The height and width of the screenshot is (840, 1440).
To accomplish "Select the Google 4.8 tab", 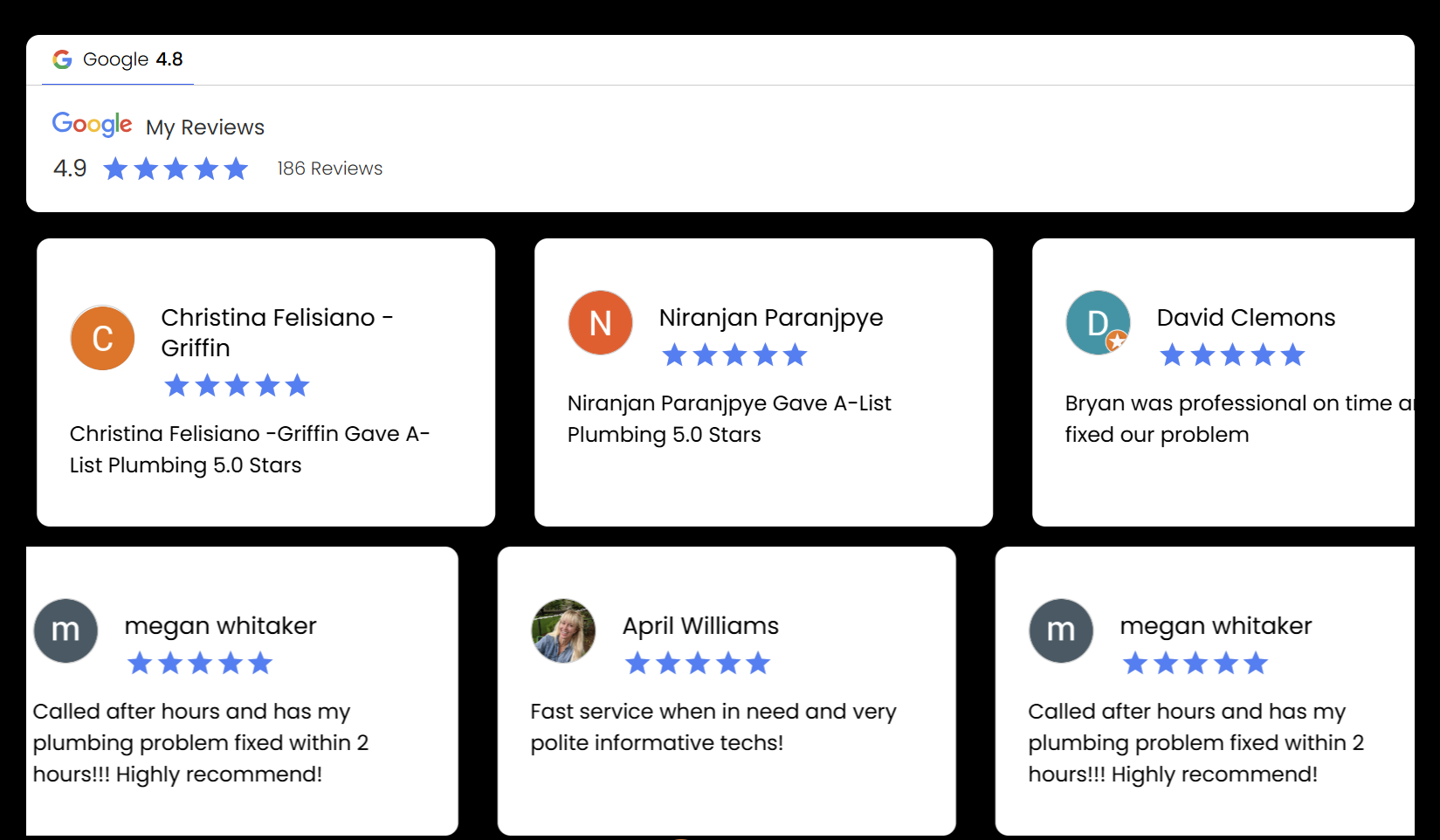I will (x=117, y=59).
